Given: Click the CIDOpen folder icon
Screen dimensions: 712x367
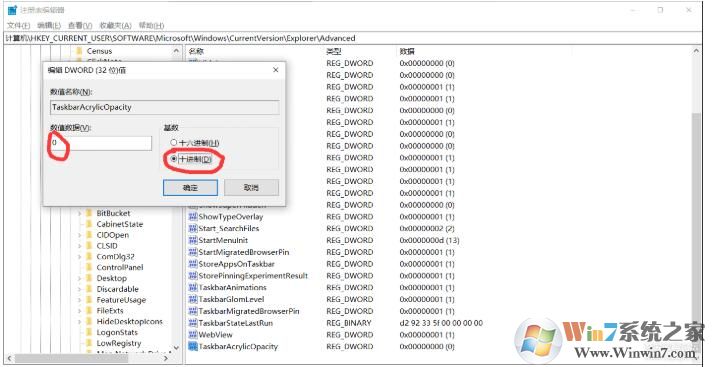Looking at the screenshot, I should [x=89, y=235].
